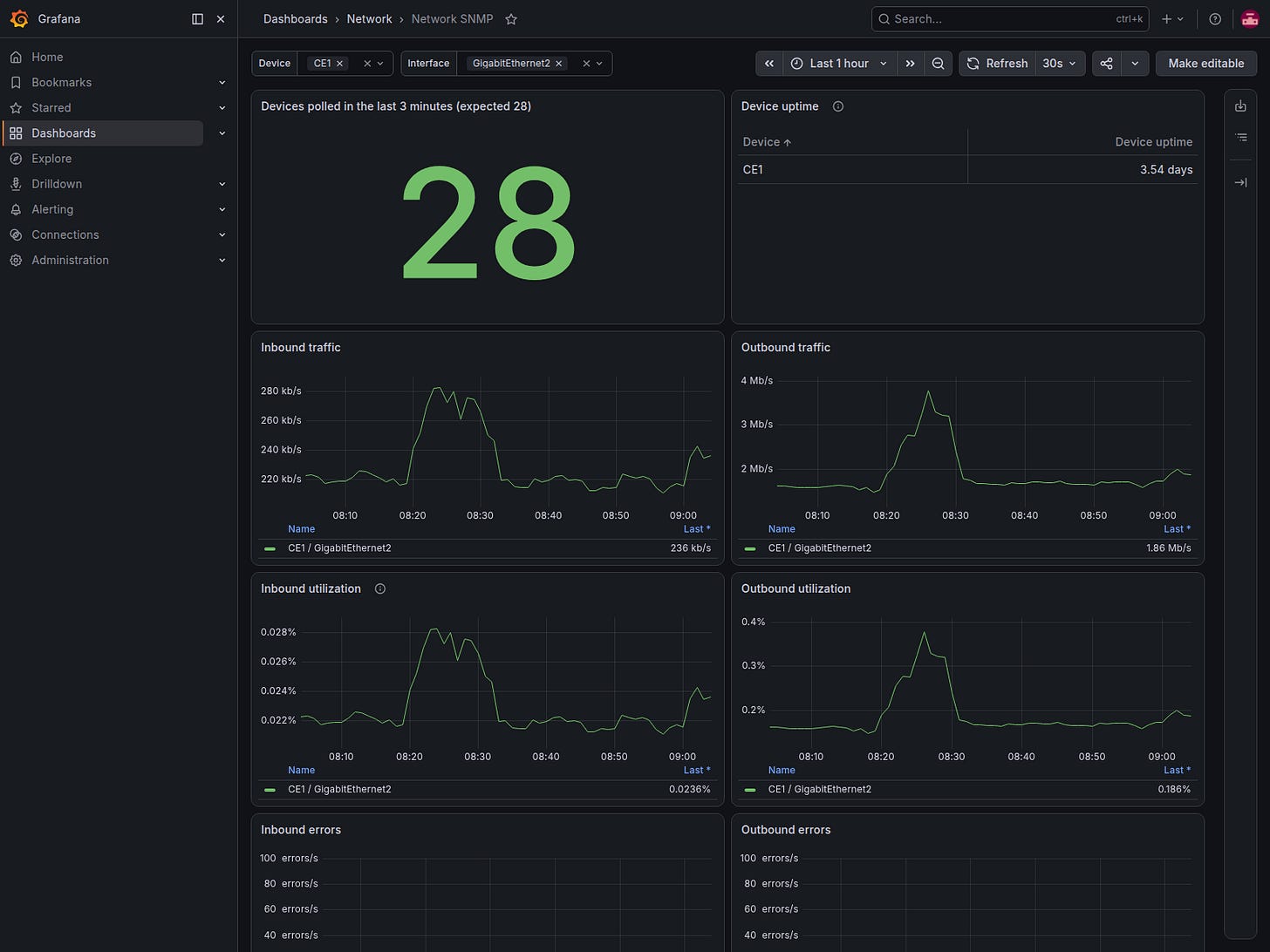Click the Refresh button

click(x=997, y=63)
